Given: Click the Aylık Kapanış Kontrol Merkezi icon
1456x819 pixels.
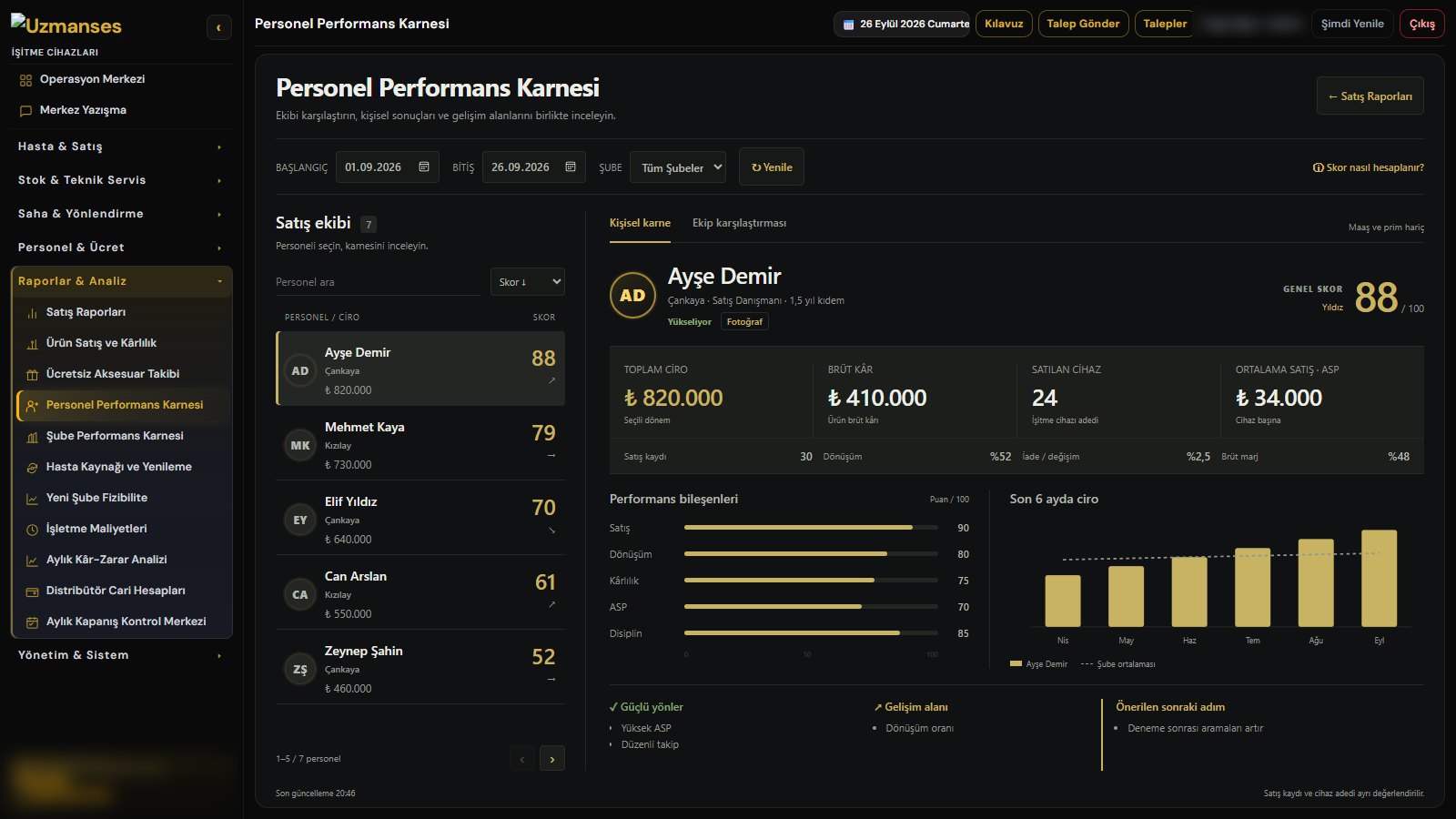Looking at the screenshot, I should 32,622.
